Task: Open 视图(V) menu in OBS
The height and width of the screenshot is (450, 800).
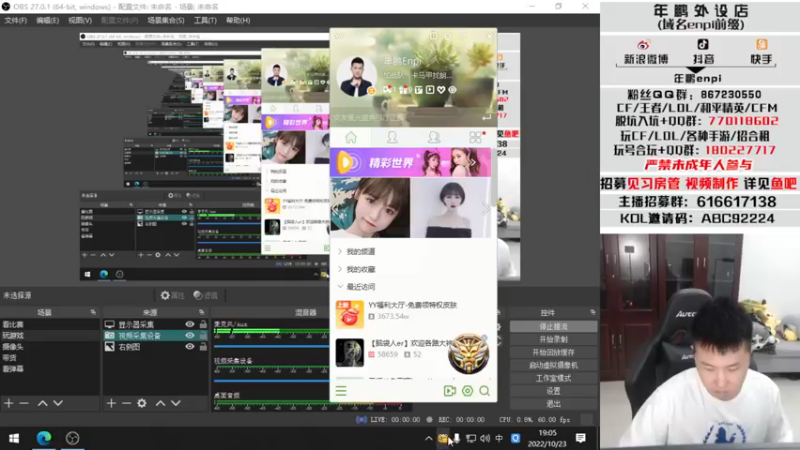Action: point(80,20)
